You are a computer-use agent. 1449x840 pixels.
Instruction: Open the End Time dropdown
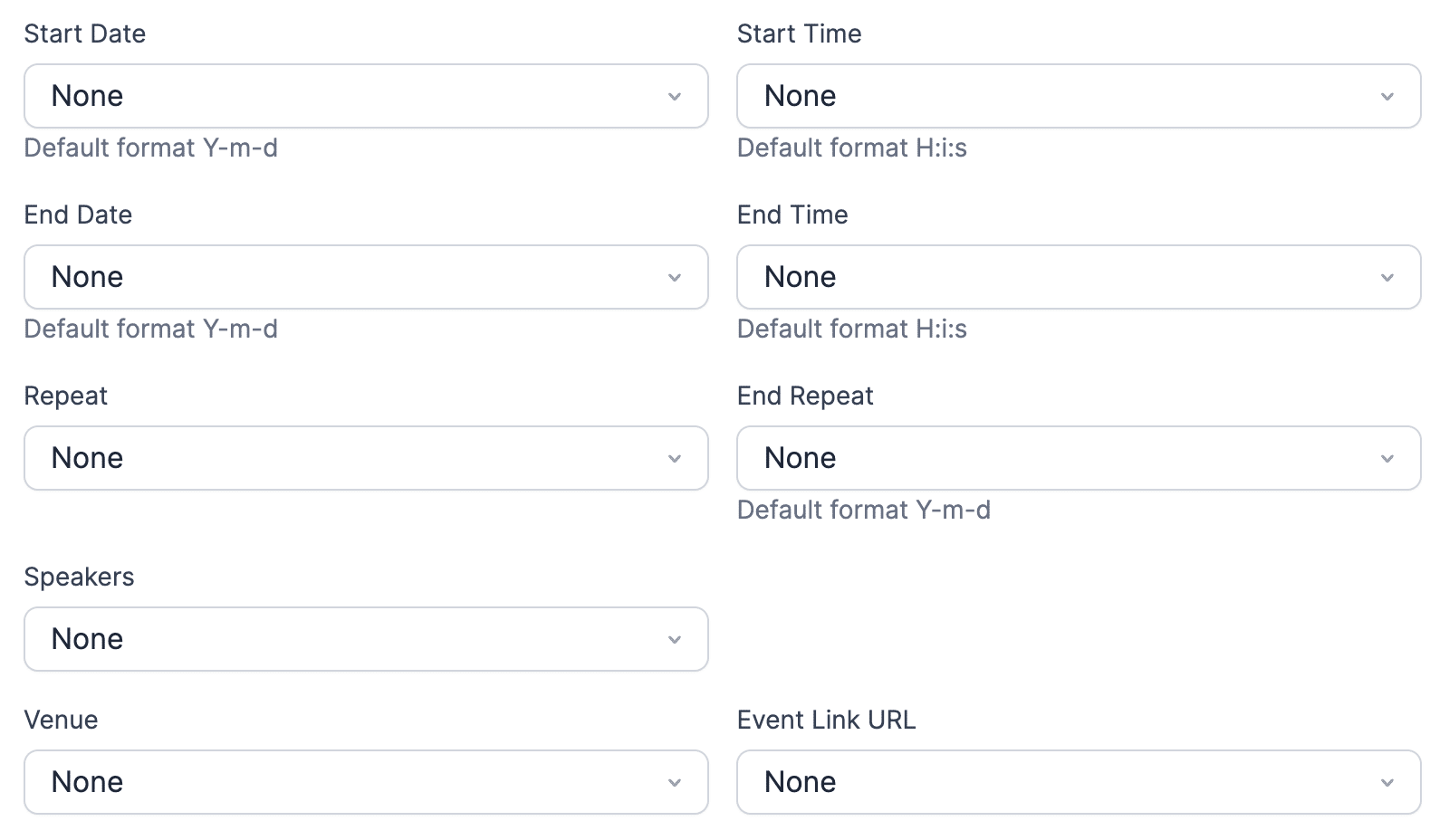pos(1078,277)
